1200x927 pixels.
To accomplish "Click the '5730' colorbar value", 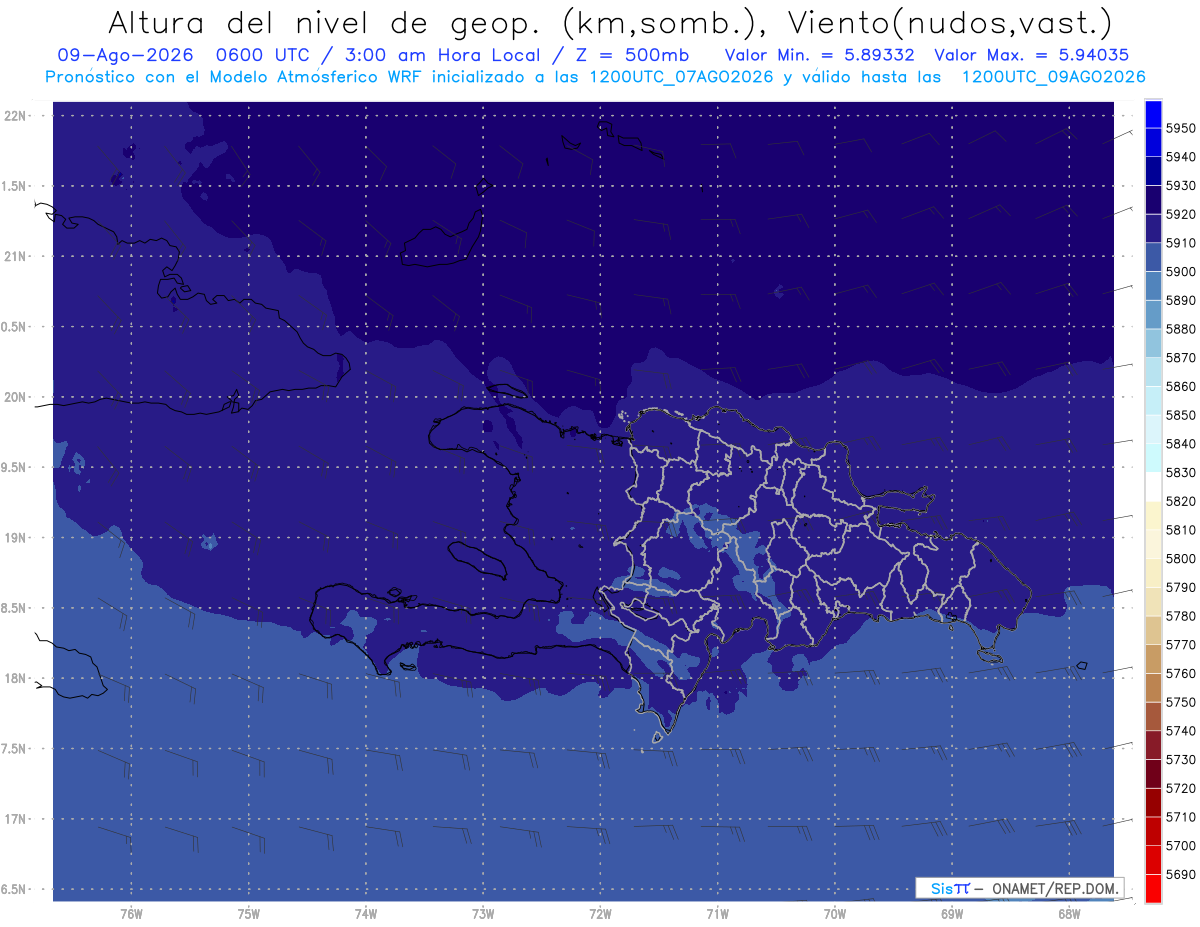I will (1181, 760).
